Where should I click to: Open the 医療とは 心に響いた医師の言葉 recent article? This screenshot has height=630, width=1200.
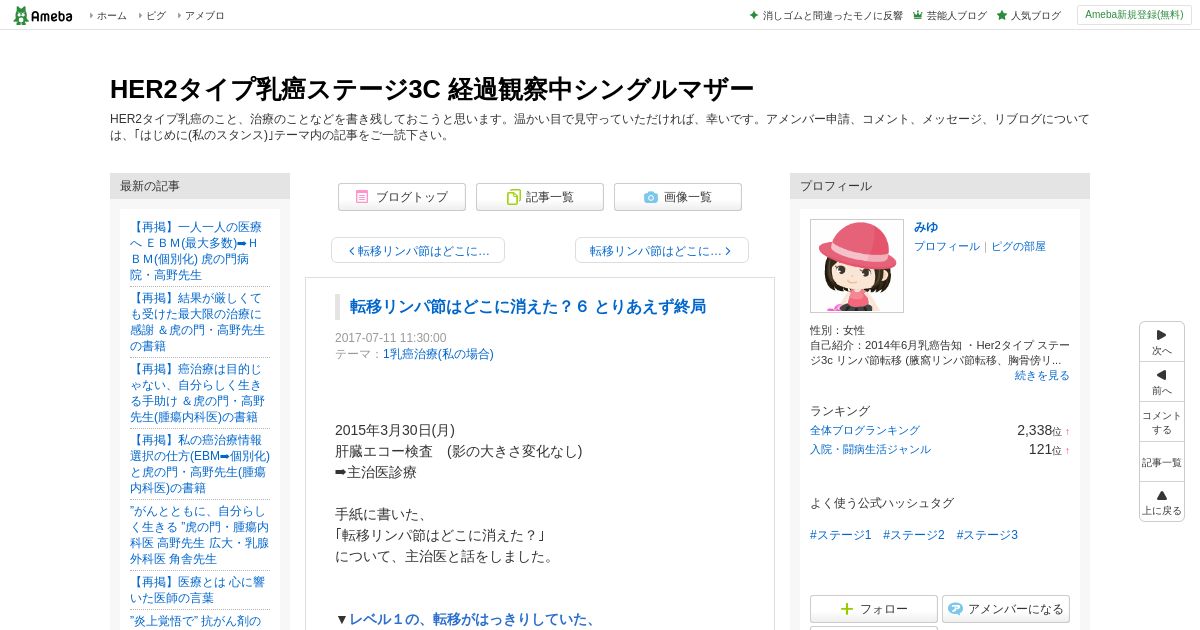(x=199, y=590)
